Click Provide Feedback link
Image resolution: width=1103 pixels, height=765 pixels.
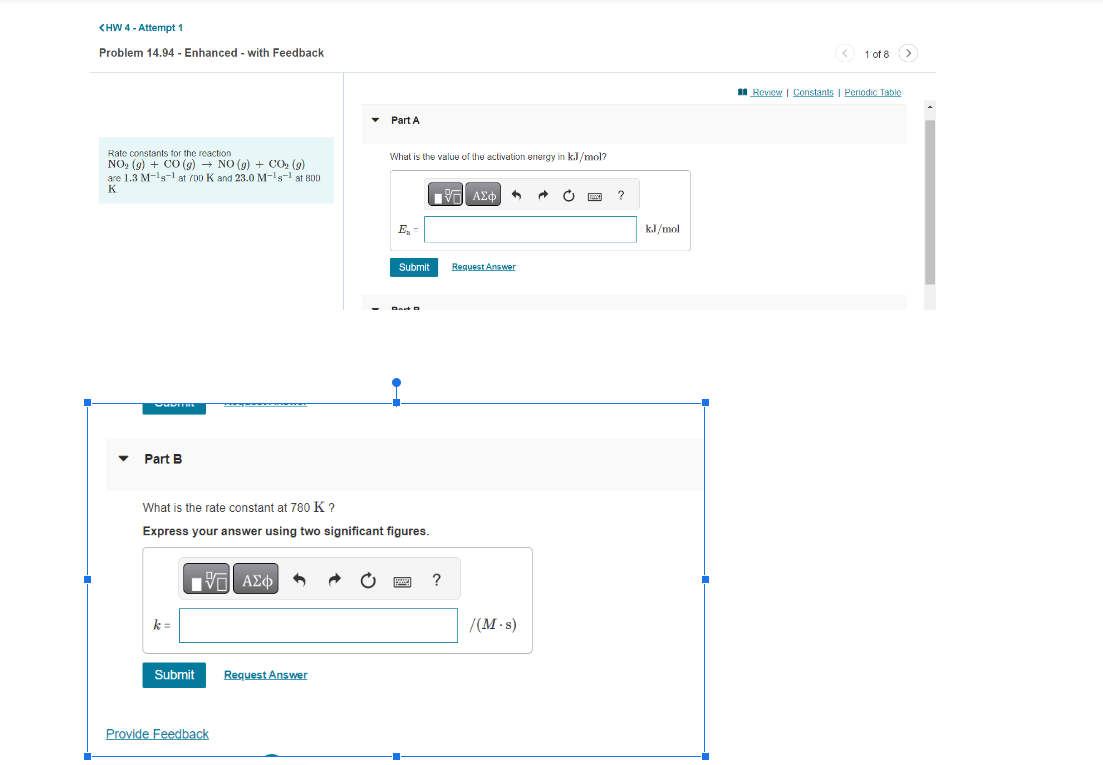click(x=158, y=734)
